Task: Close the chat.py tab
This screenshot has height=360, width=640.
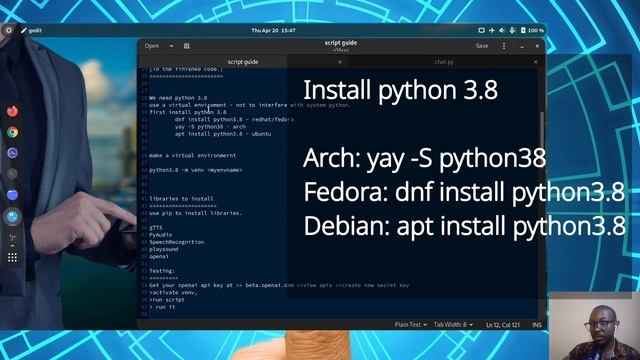Action: coord(536,62)
